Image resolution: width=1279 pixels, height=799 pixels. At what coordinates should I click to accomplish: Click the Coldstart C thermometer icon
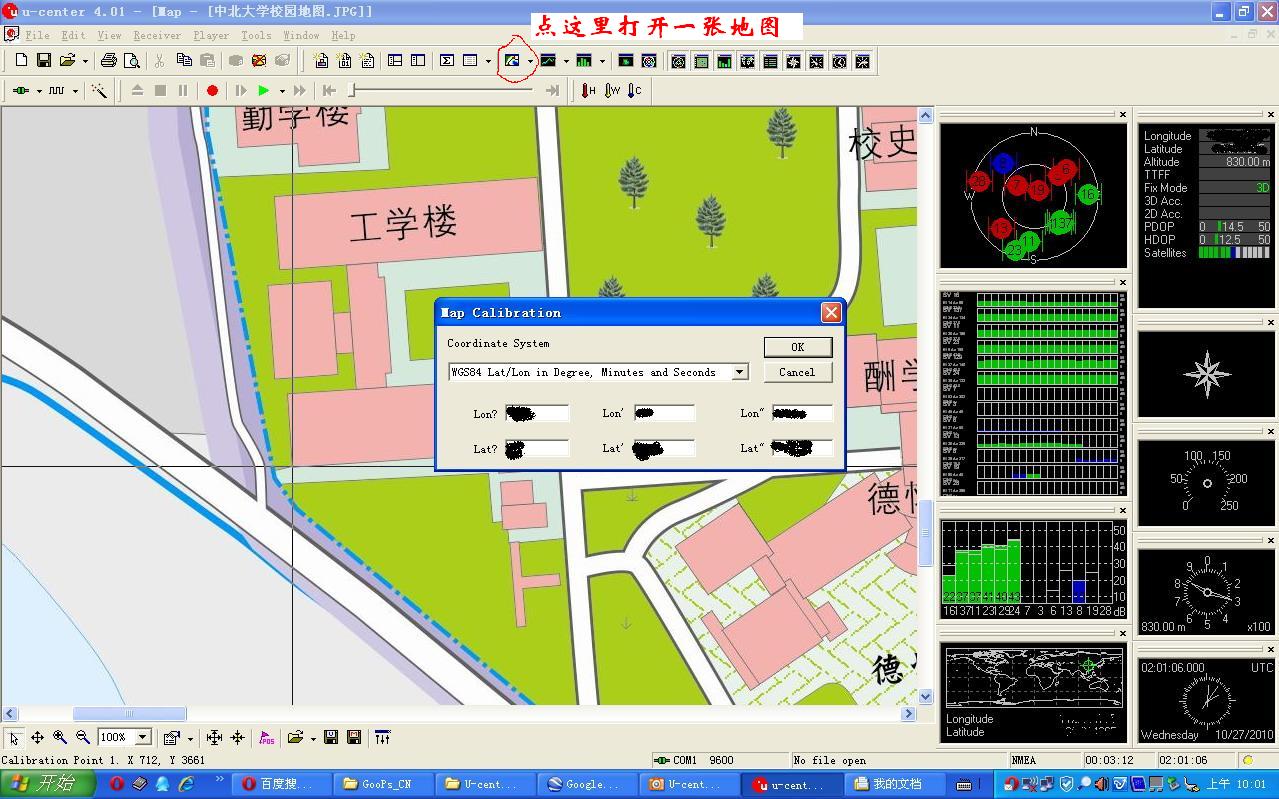point(634,90)
